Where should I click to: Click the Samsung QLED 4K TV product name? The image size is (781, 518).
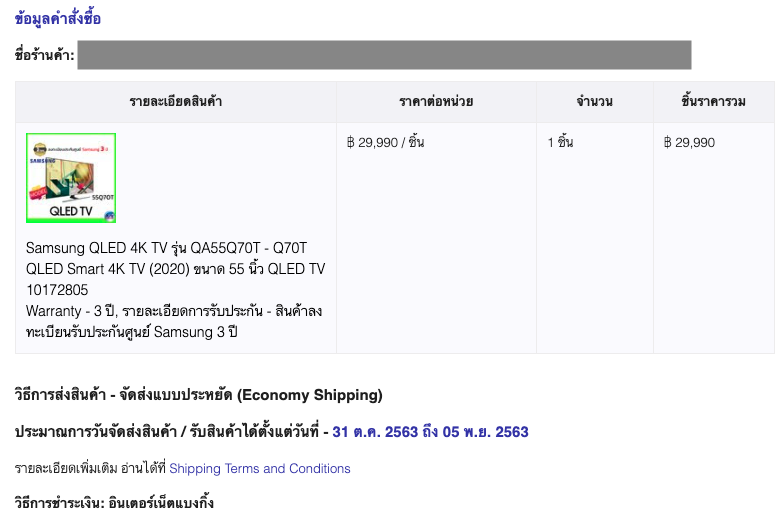pos(175,258)
